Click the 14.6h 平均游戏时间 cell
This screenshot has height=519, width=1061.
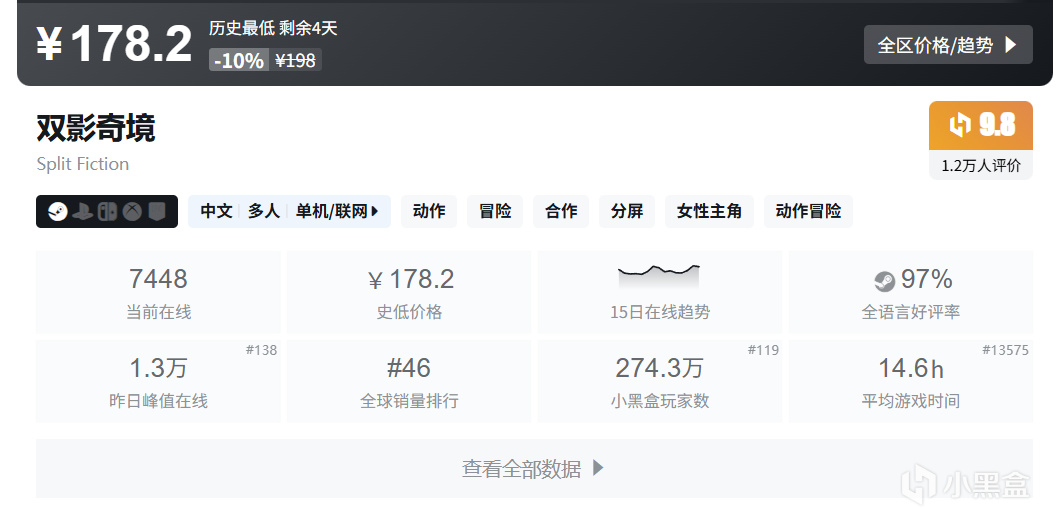(x=911, y=381)
